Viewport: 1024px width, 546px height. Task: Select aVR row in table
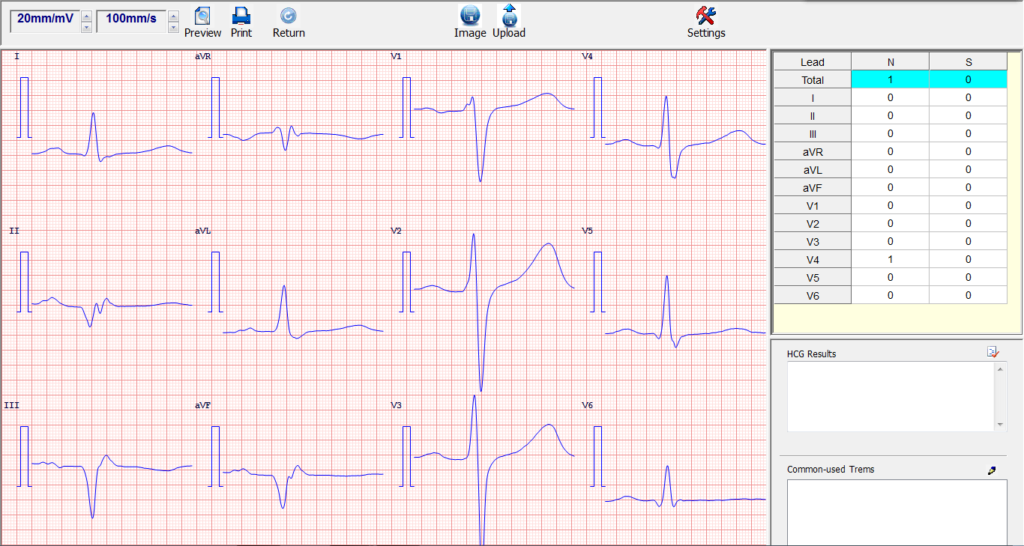(891, 152)
